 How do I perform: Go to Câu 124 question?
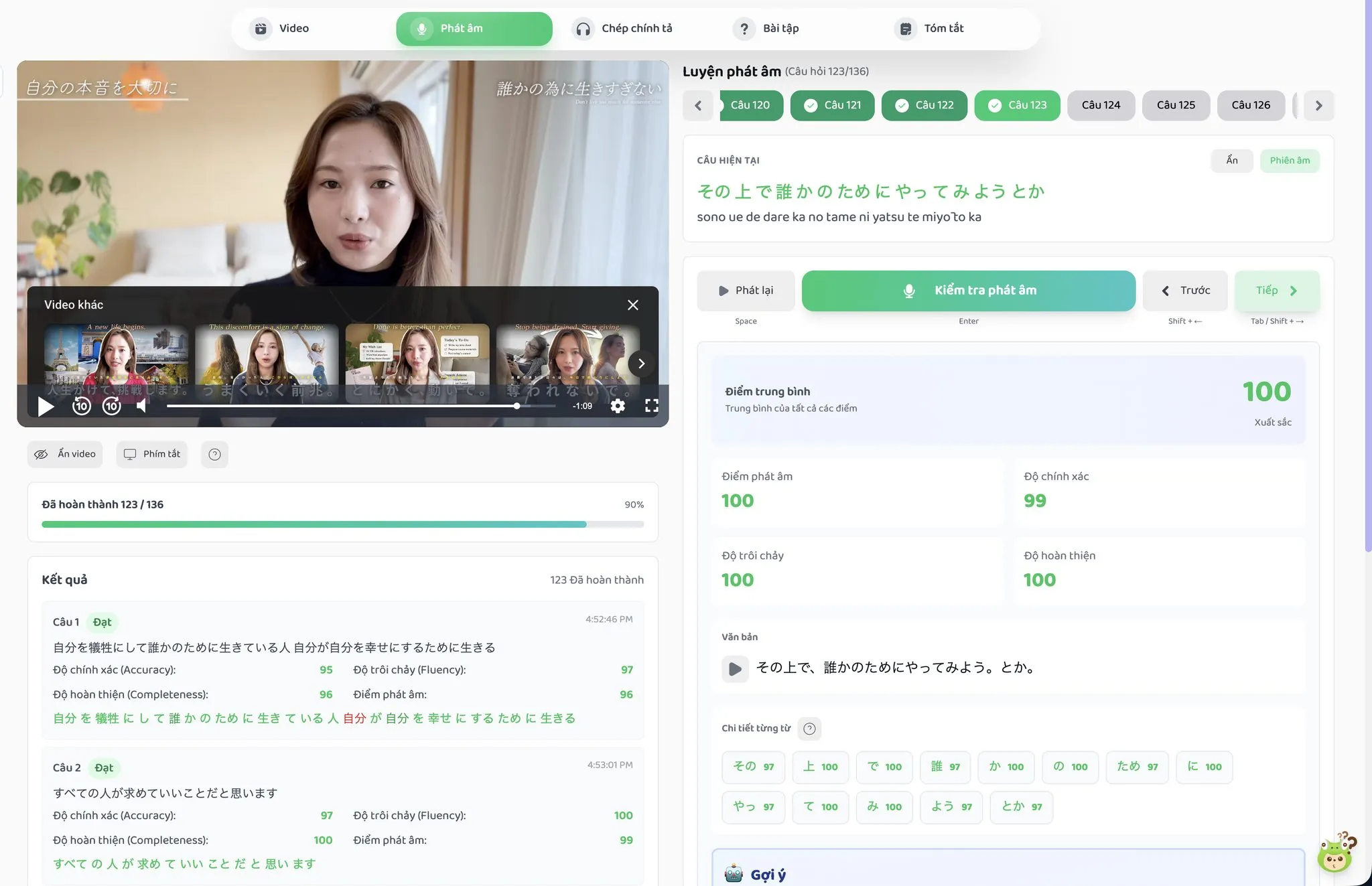coord(1101,105)
